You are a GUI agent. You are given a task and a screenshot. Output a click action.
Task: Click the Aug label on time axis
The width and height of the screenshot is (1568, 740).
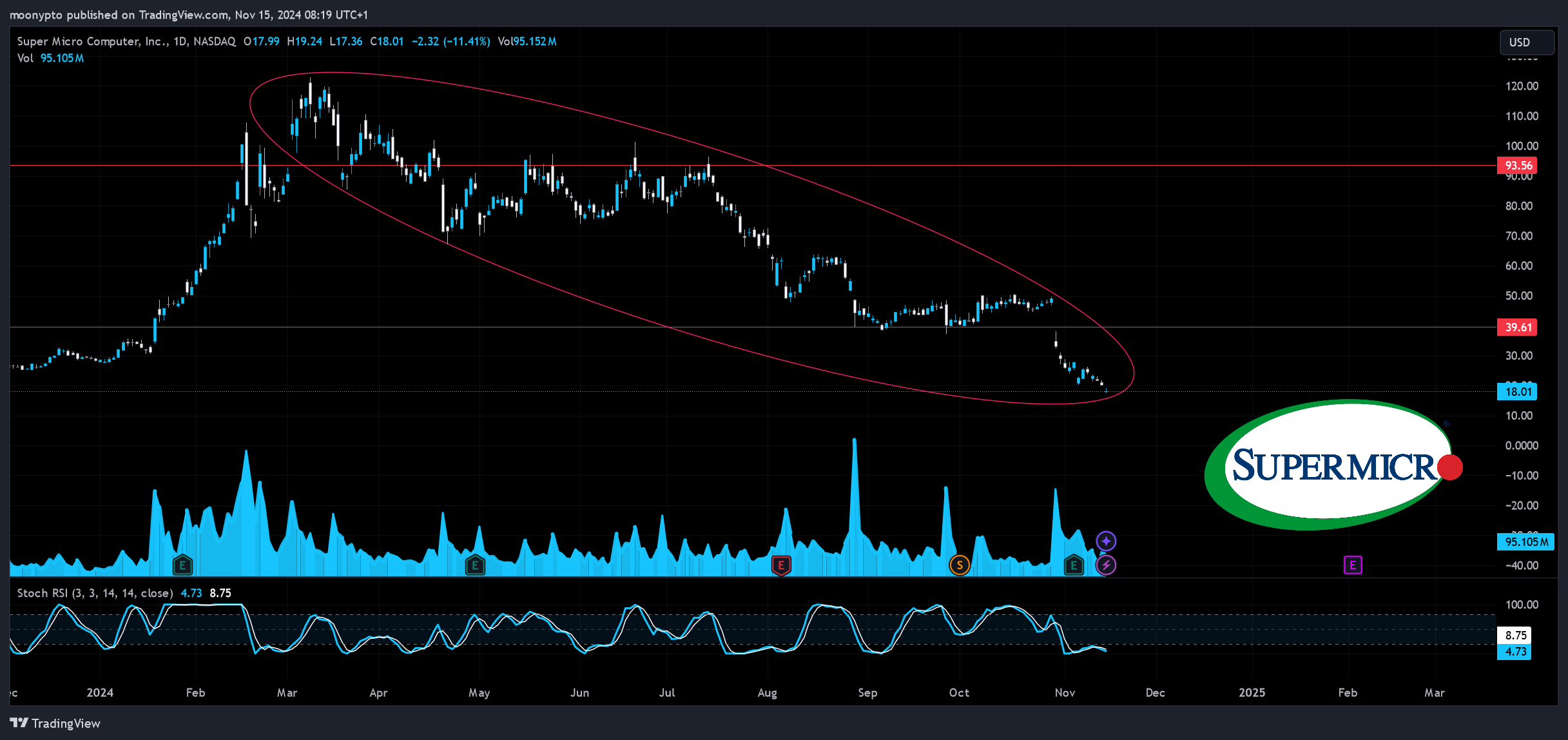click(x=767, y=692)
